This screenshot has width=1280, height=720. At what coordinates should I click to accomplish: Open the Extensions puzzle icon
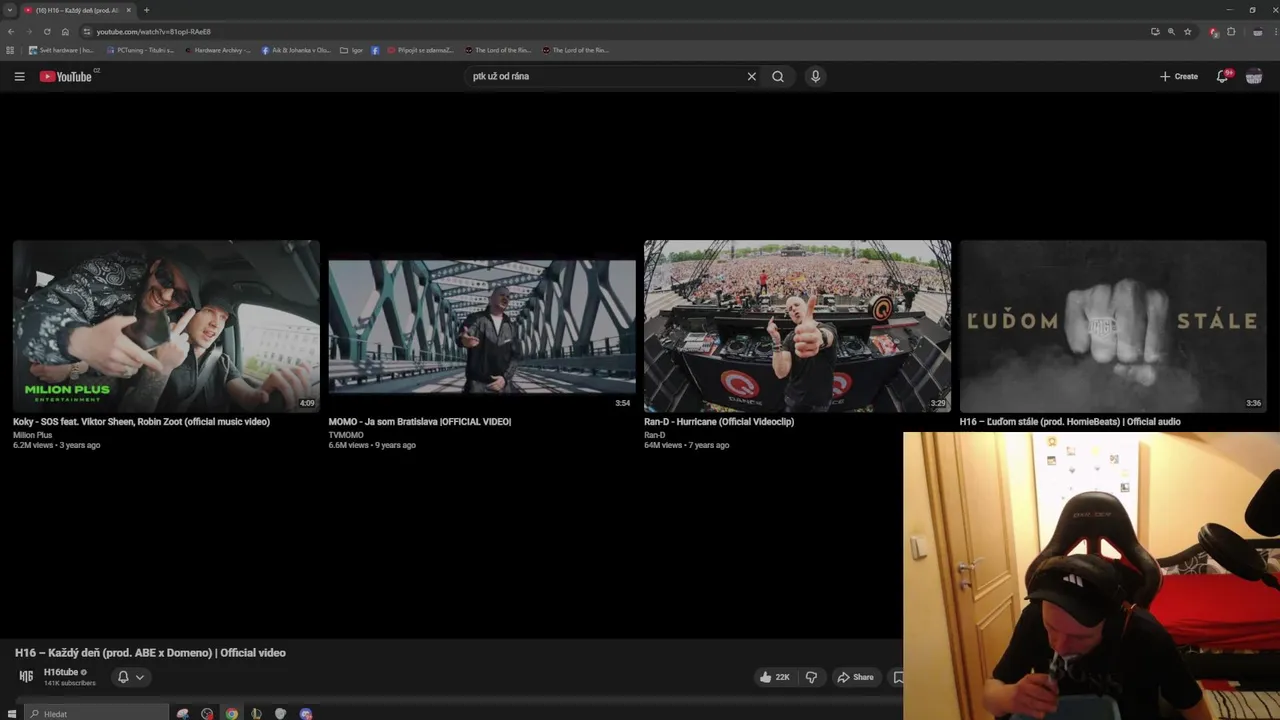click(x=1231, y=31)
